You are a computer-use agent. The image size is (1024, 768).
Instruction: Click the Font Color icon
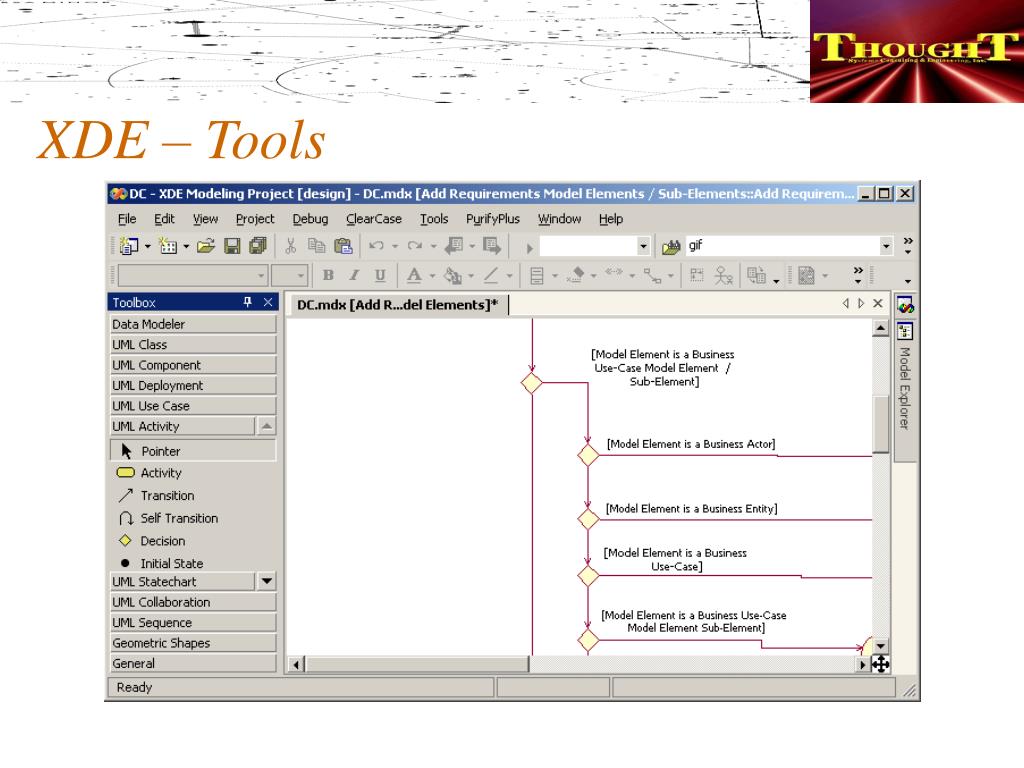pos(414,276)
